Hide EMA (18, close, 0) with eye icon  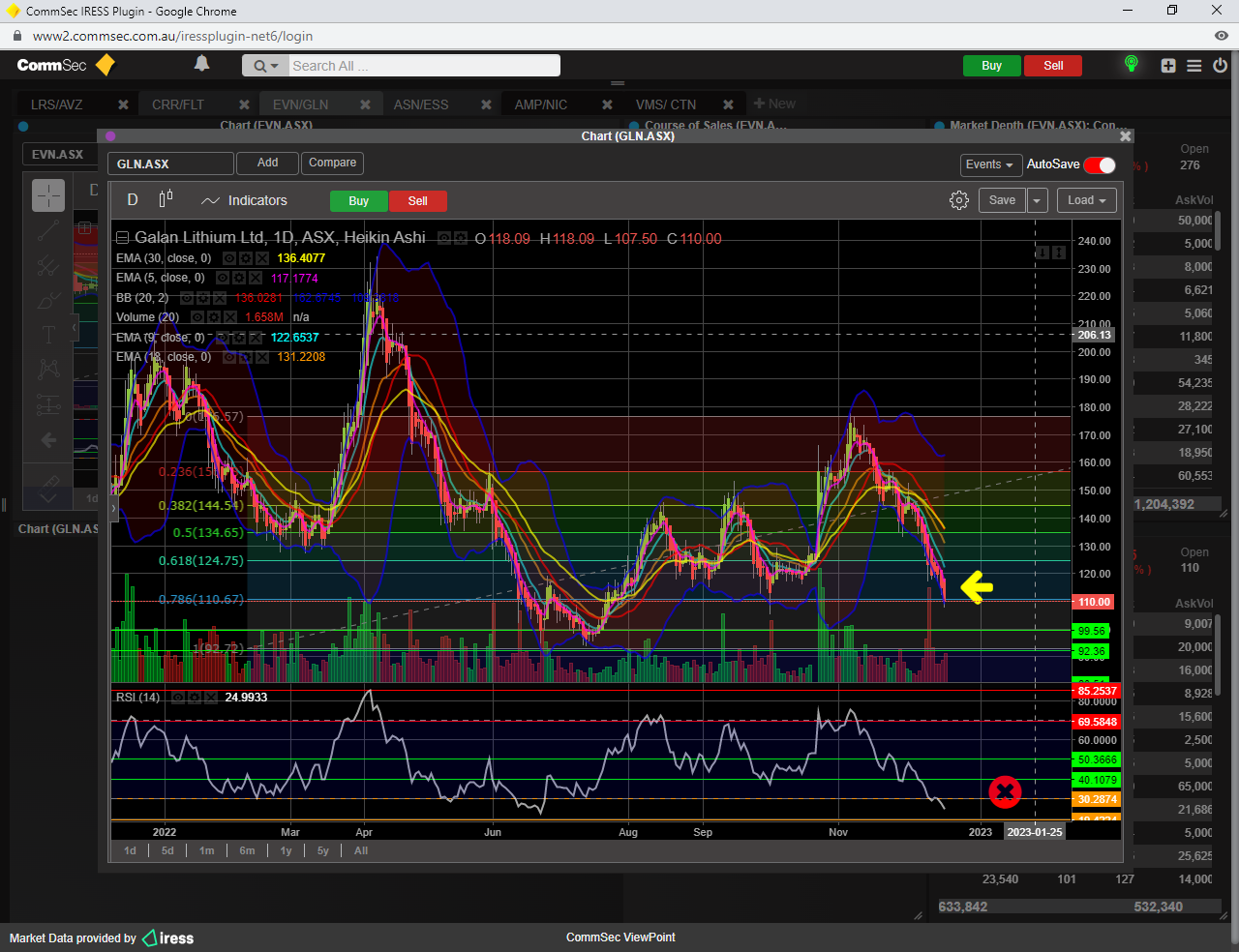pos(229,357)
